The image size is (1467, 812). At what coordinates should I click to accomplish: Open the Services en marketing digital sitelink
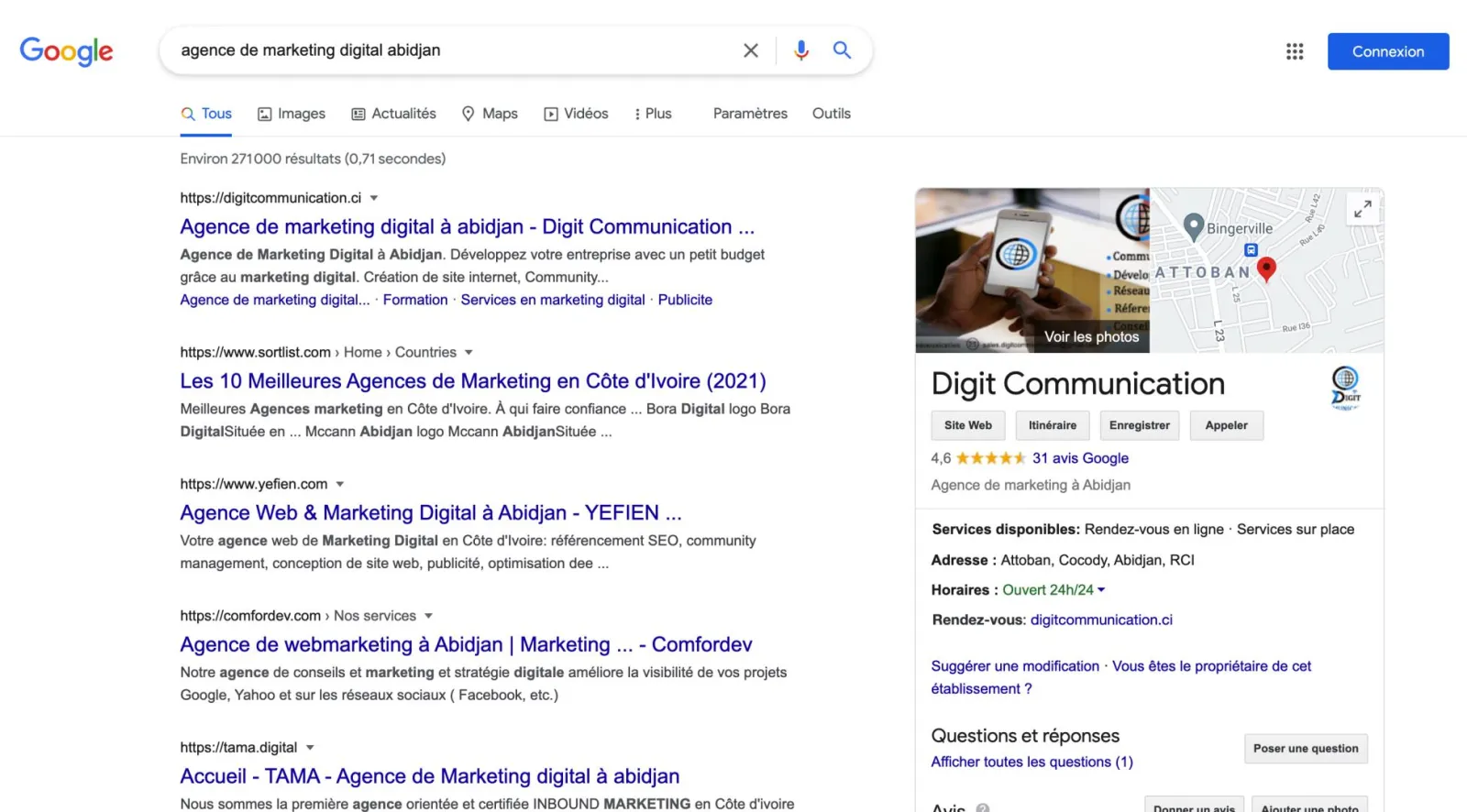[x=553, y=300]
